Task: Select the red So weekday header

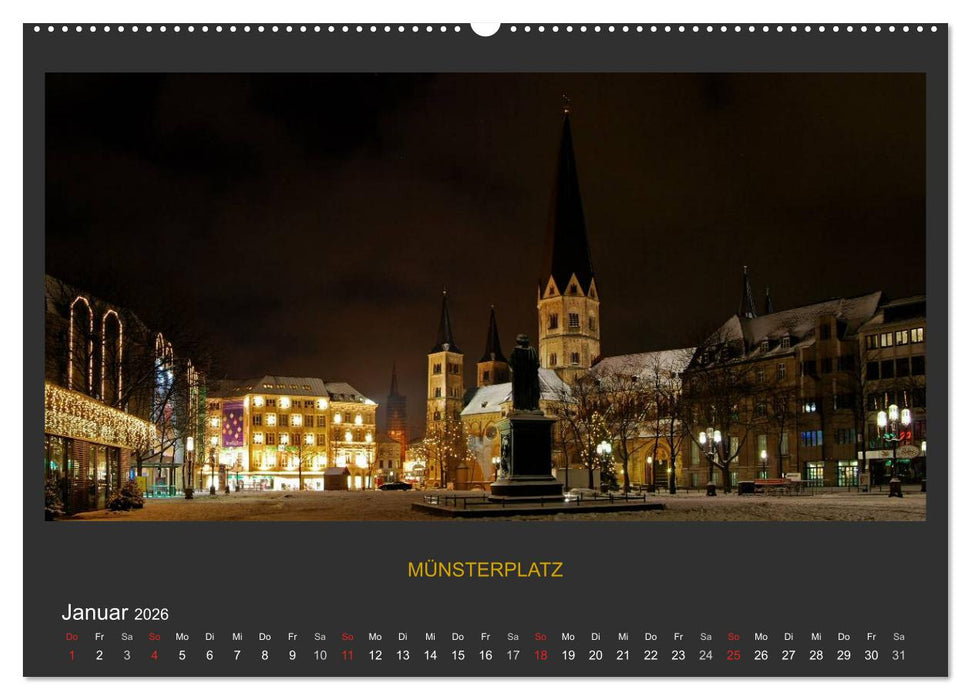Action: (x=156, y=636)
